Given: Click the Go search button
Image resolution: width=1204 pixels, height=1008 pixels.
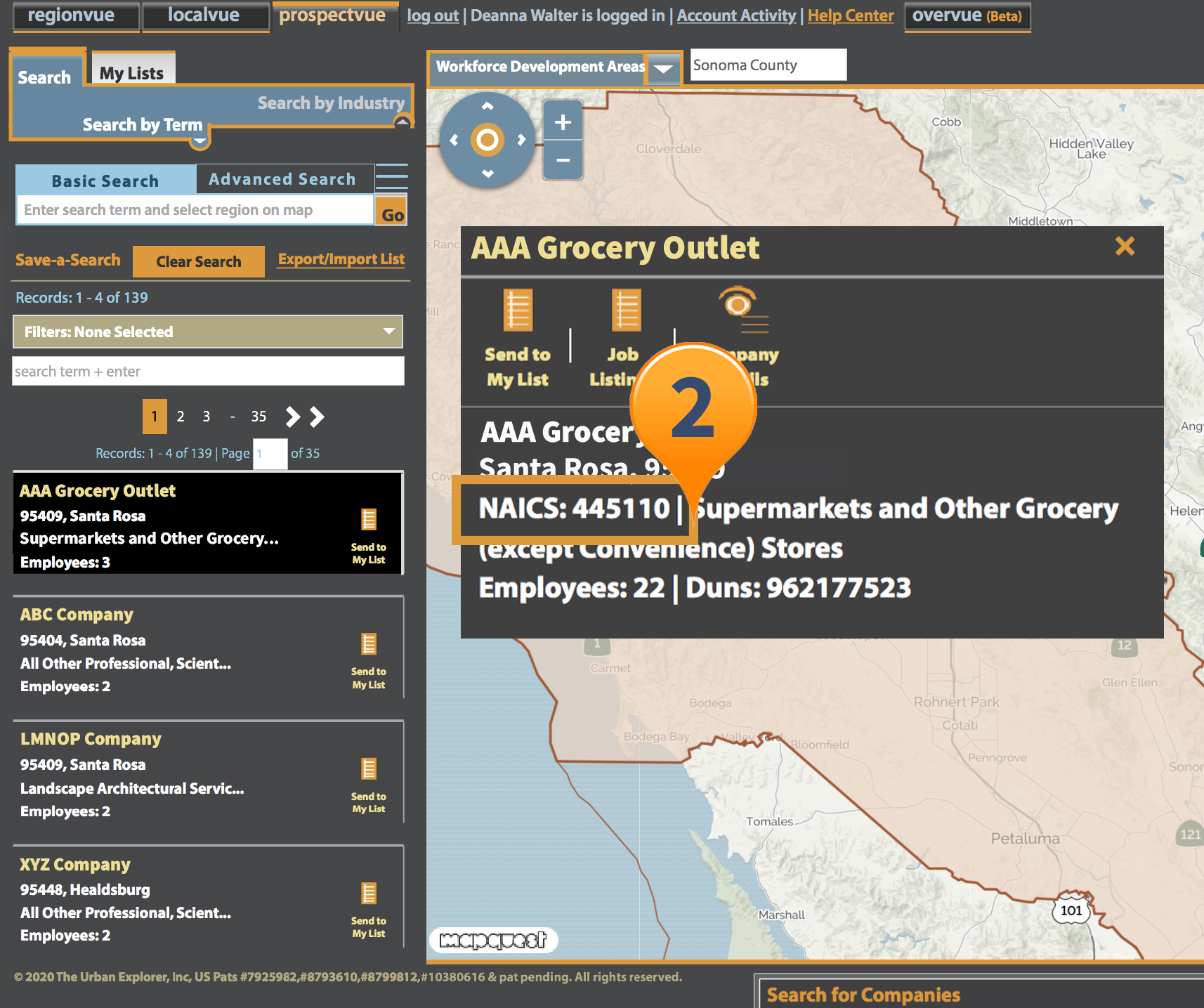Looking at the screenshot, I should (x=392, y=211).
